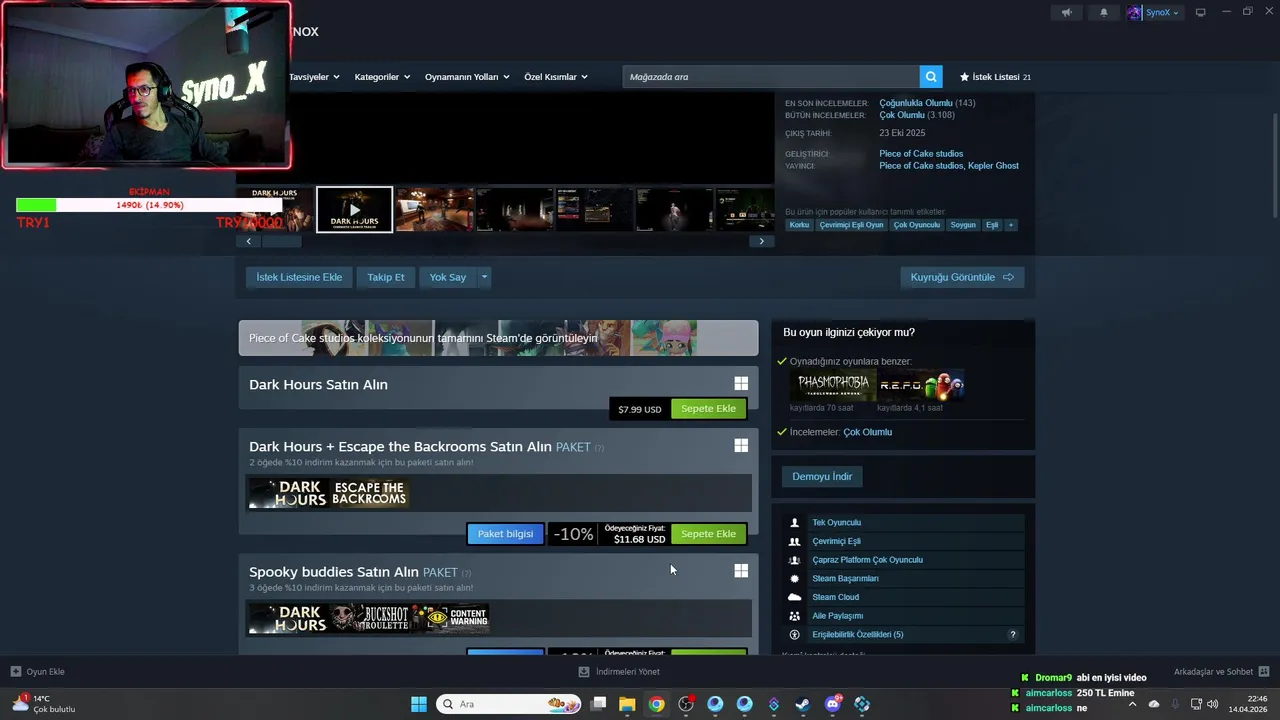
Task: Select the Korku tag
Action: (799, 225)
